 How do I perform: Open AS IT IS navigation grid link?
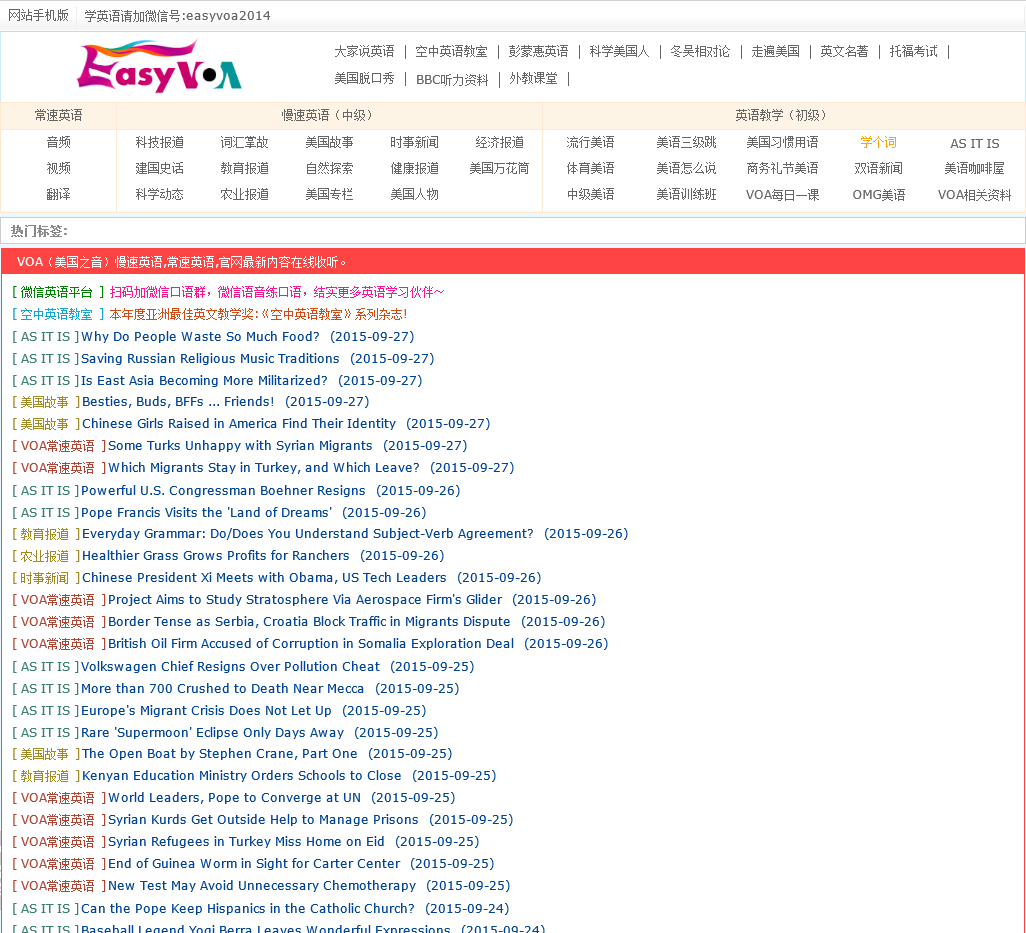click(x=975, y=143)
